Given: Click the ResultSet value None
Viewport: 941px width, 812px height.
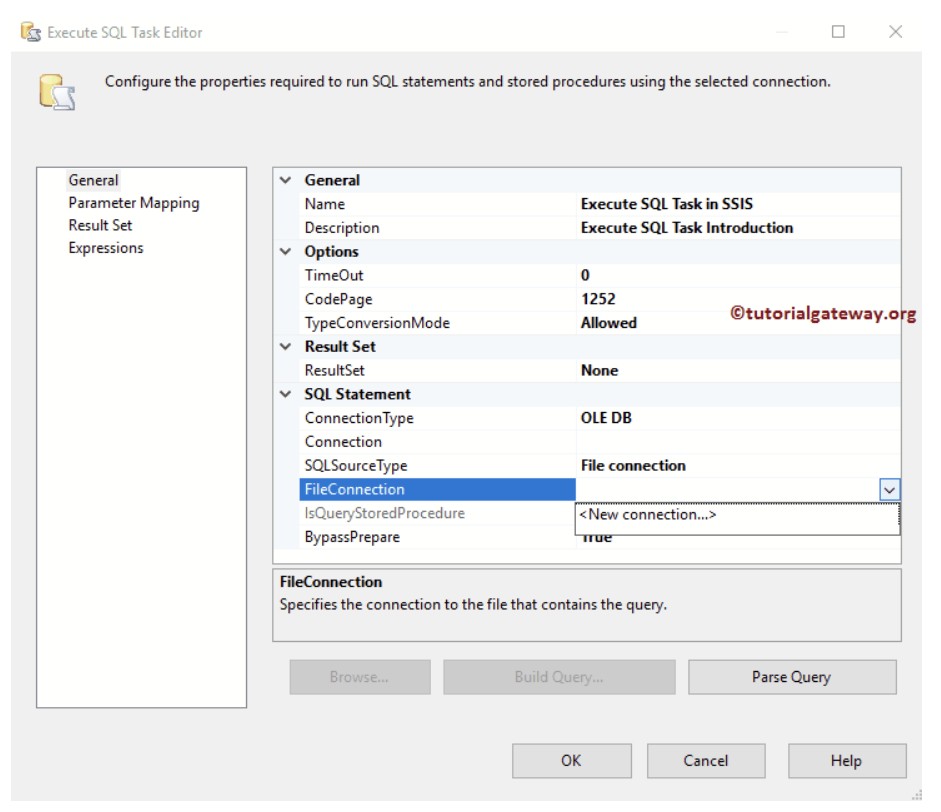Looking at the screenshot, I should (x=600, y=370).
